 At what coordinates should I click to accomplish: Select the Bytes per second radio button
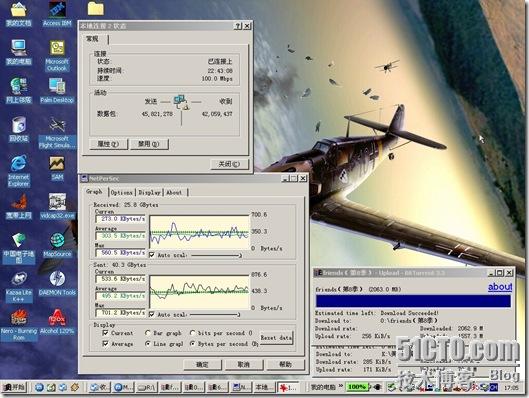point(192,344)
